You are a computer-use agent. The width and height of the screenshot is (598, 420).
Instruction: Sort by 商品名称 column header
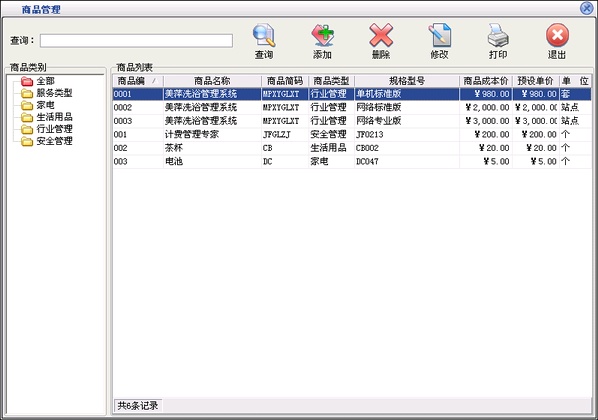coord(212,81)
